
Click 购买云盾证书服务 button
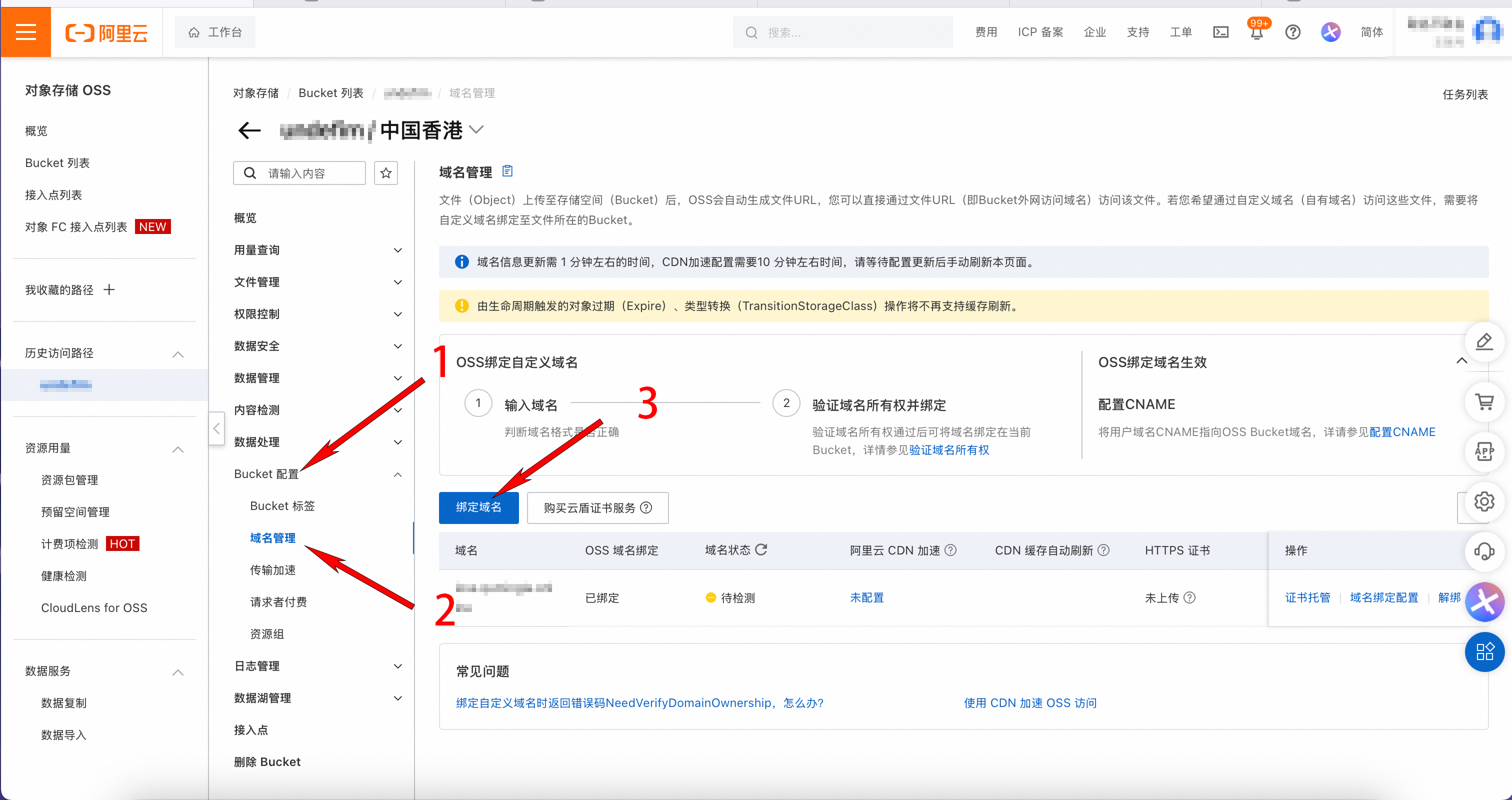pos(597,507)
